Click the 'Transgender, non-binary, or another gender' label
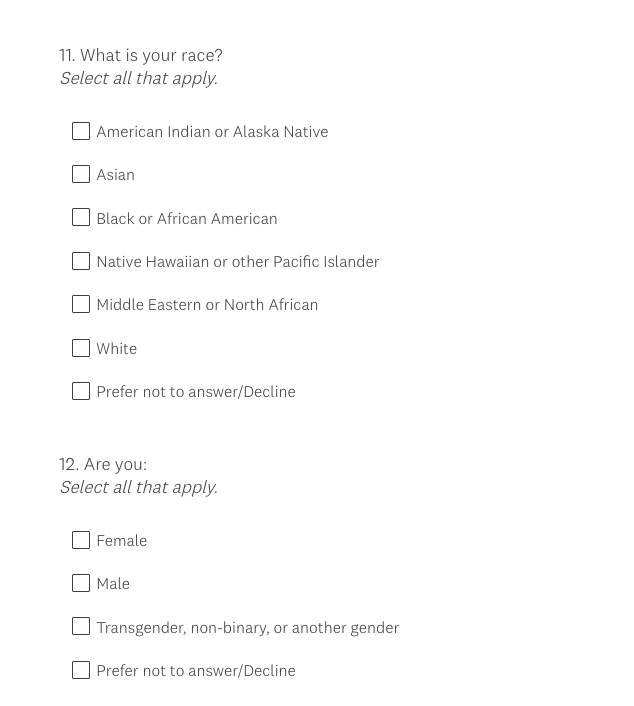This screenshot has width=634, height=706. coord(247,628)
